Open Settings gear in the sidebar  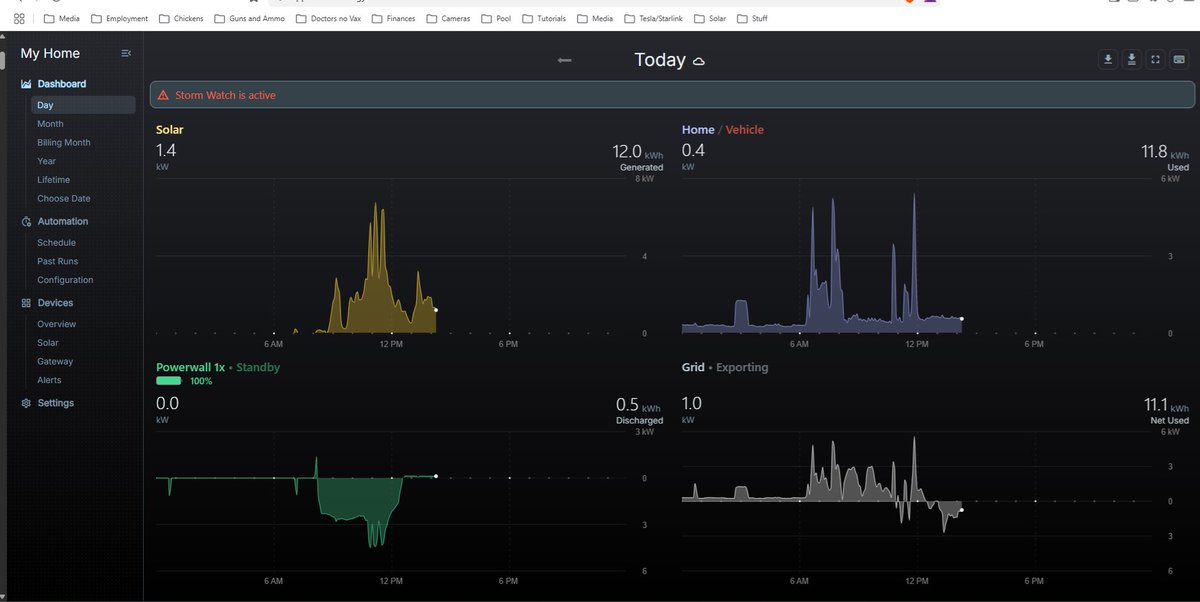pos(26,403)
